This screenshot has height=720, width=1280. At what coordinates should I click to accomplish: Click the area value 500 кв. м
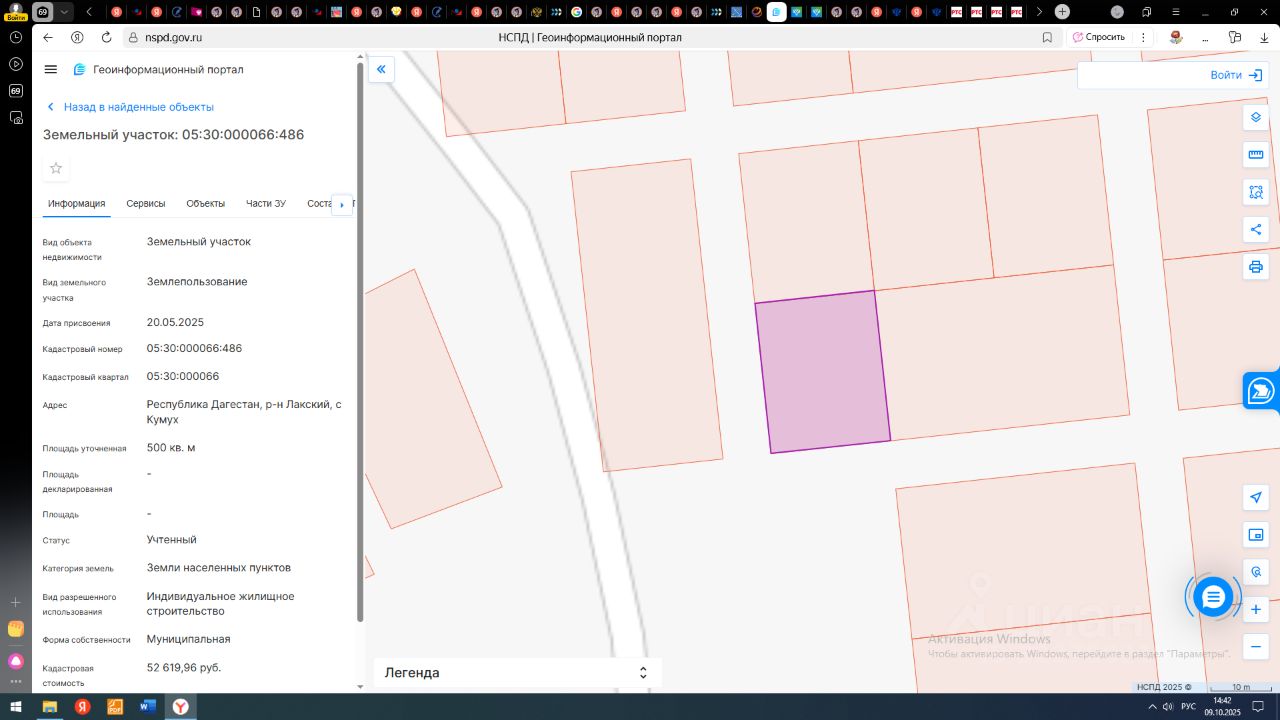(x=171, y=448)
